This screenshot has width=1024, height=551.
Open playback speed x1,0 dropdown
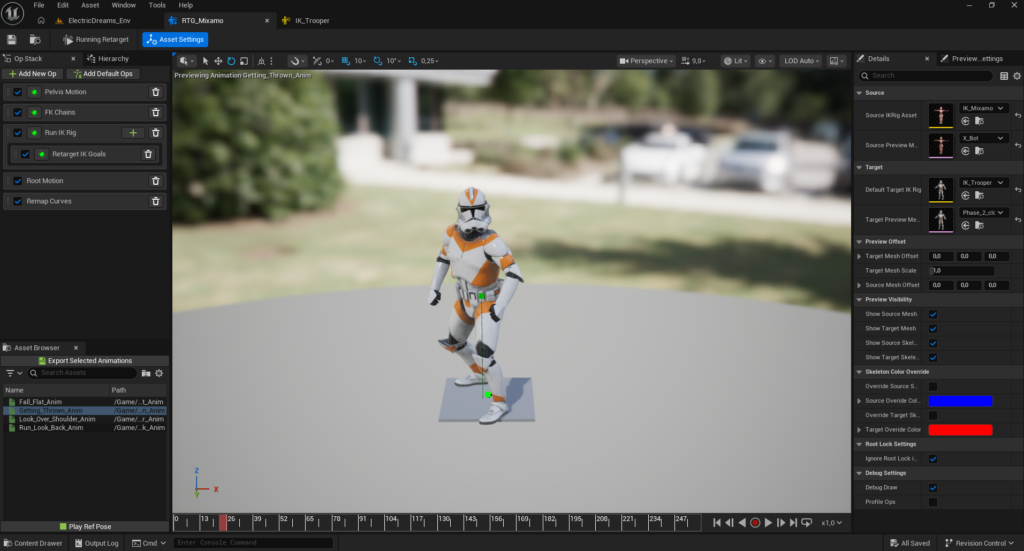coord(831,522)
